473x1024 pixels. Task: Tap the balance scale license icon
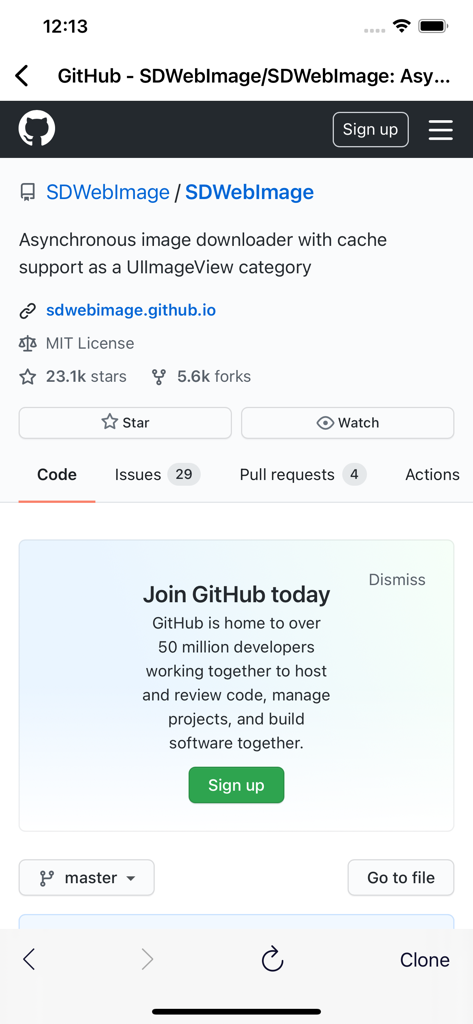[27, 344]
